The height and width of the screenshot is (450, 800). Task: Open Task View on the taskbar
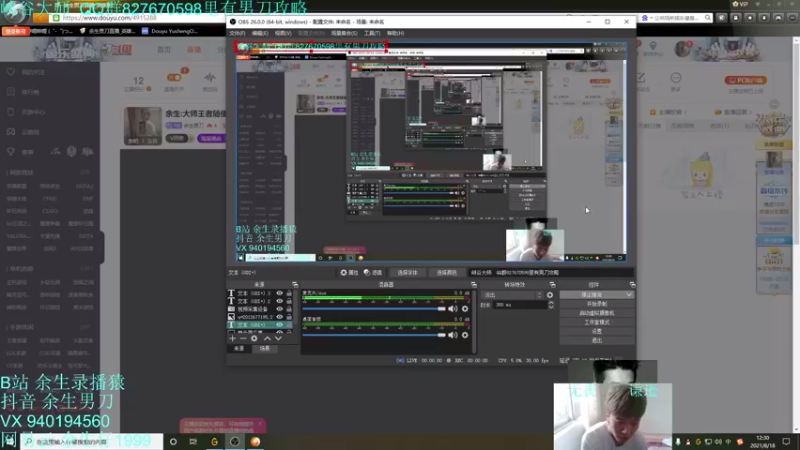click(x=193, y=442)
